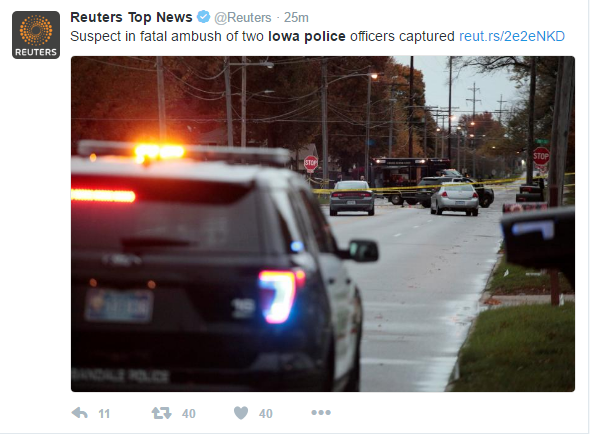Click the blue verified badge
This screenshot has height=434, width=590.
coord(204,17)
